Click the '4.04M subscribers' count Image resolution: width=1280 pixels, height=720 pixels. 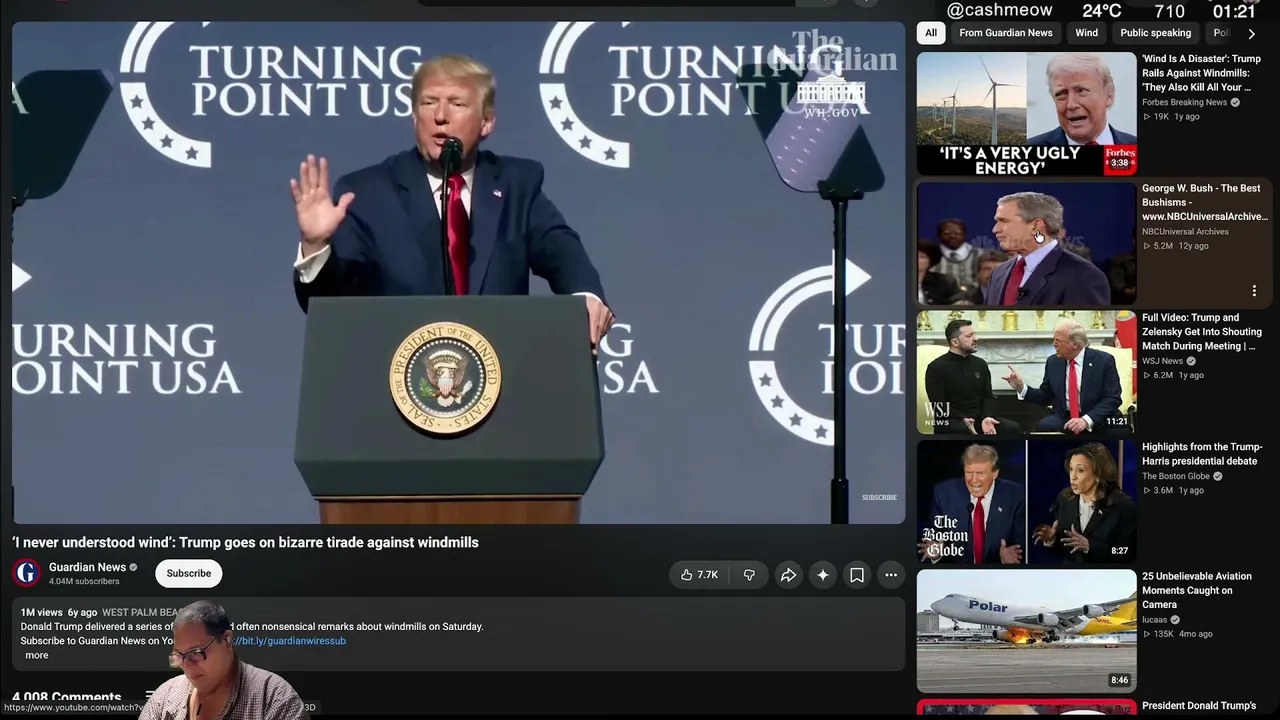pyautogui.click(x=84, y=581)
